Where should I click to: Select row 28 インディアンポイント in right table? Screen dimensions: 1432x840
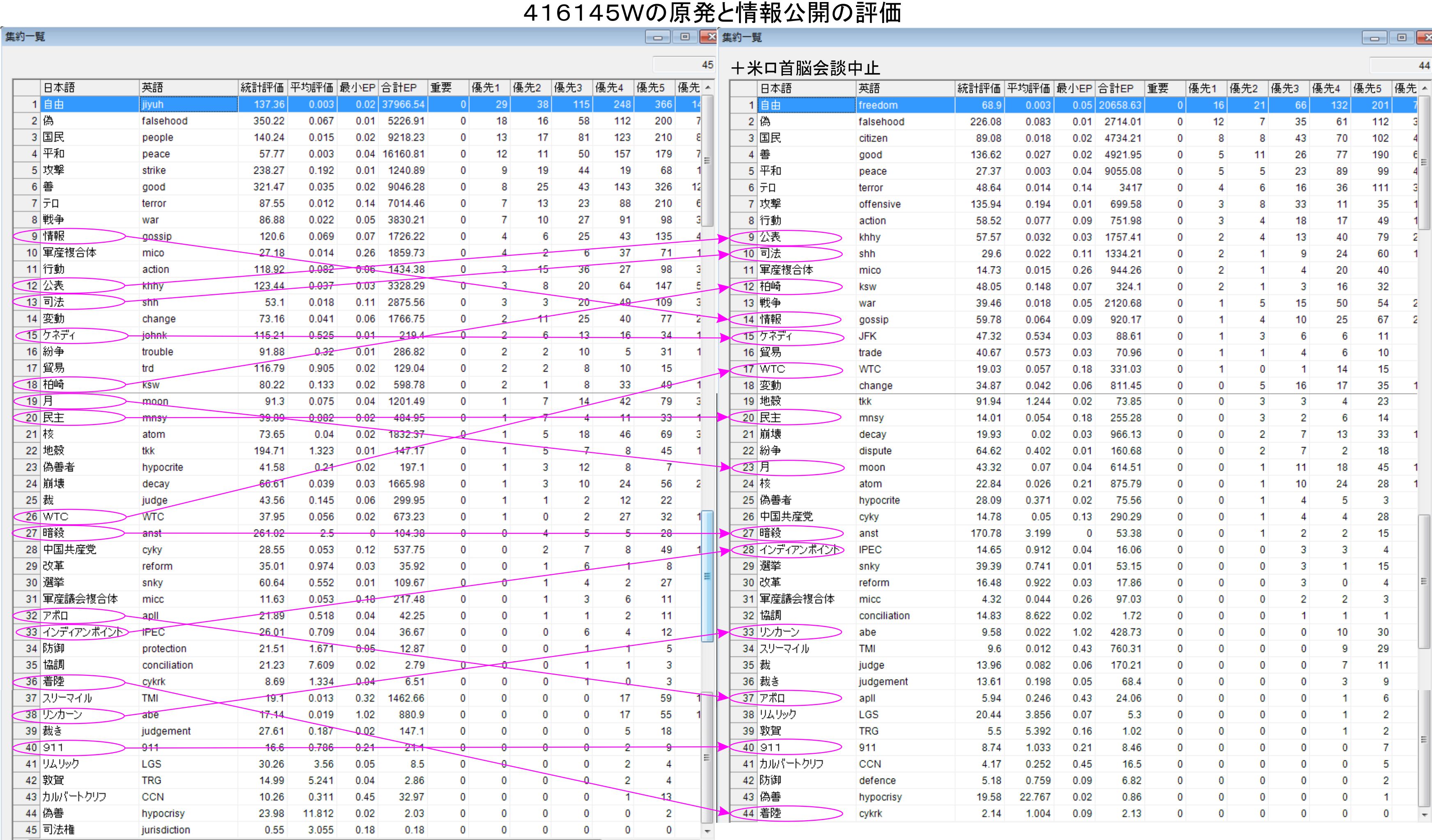(799, 550)
